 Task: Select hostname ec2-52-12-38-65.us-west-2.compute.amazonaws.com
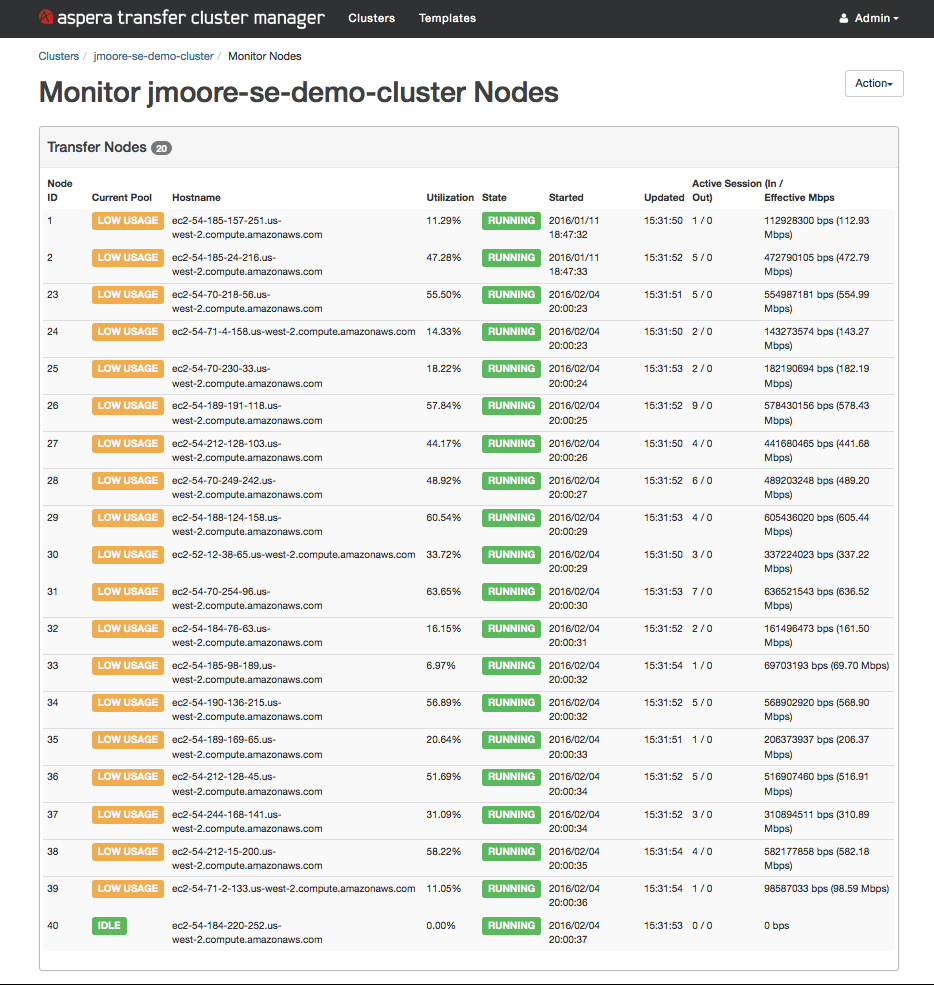point(293,555)
